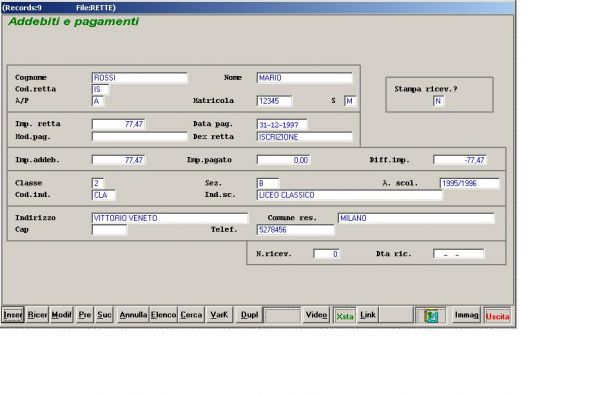Click the empty Cap field
600x394 pixels.
point(109,230)
